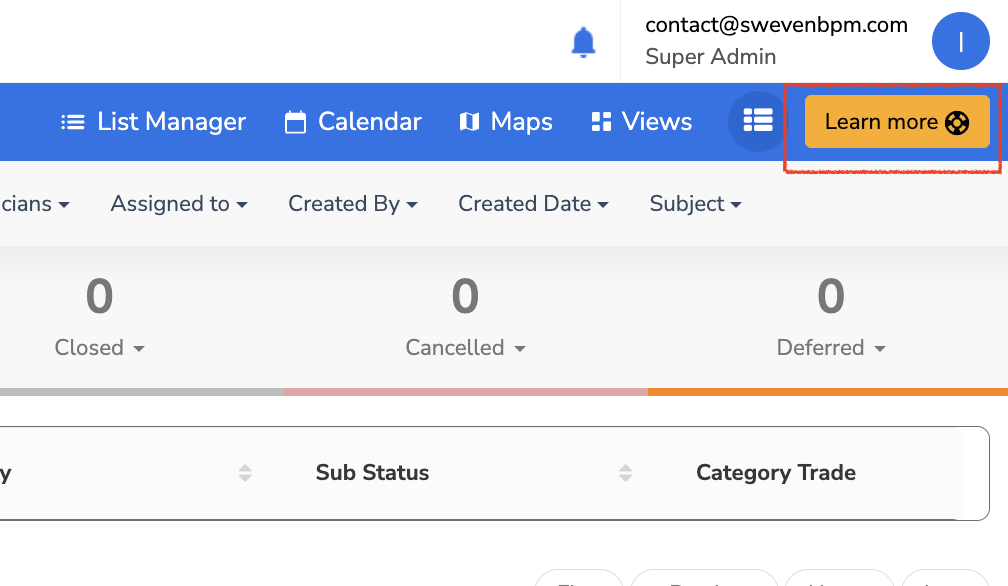The width and height of the screenshot is (1008, 586).
Task: Expand the Closed status dropdown
Action: point(99,348)
